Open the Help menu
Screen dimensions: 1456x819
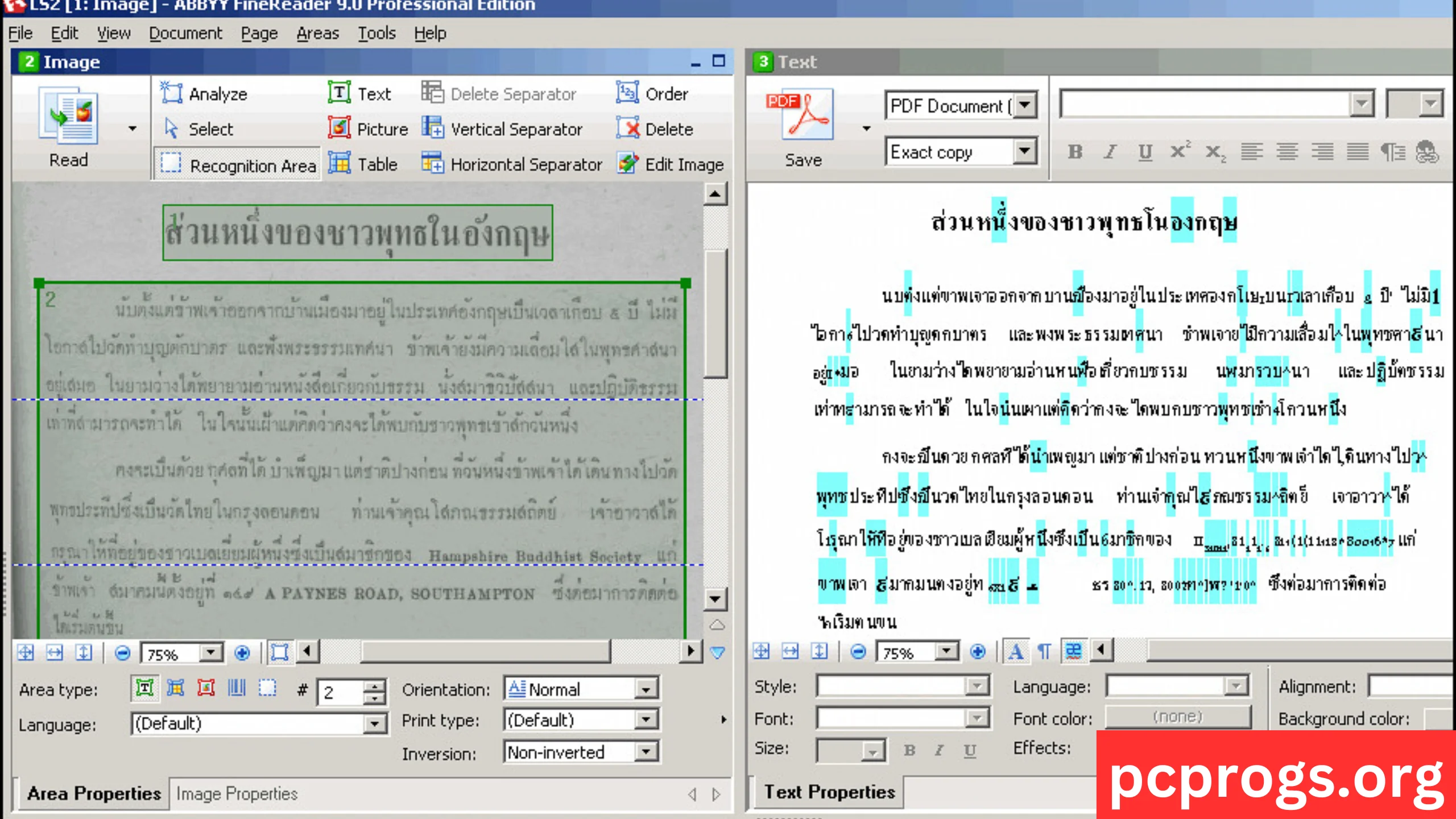(430, 33)
